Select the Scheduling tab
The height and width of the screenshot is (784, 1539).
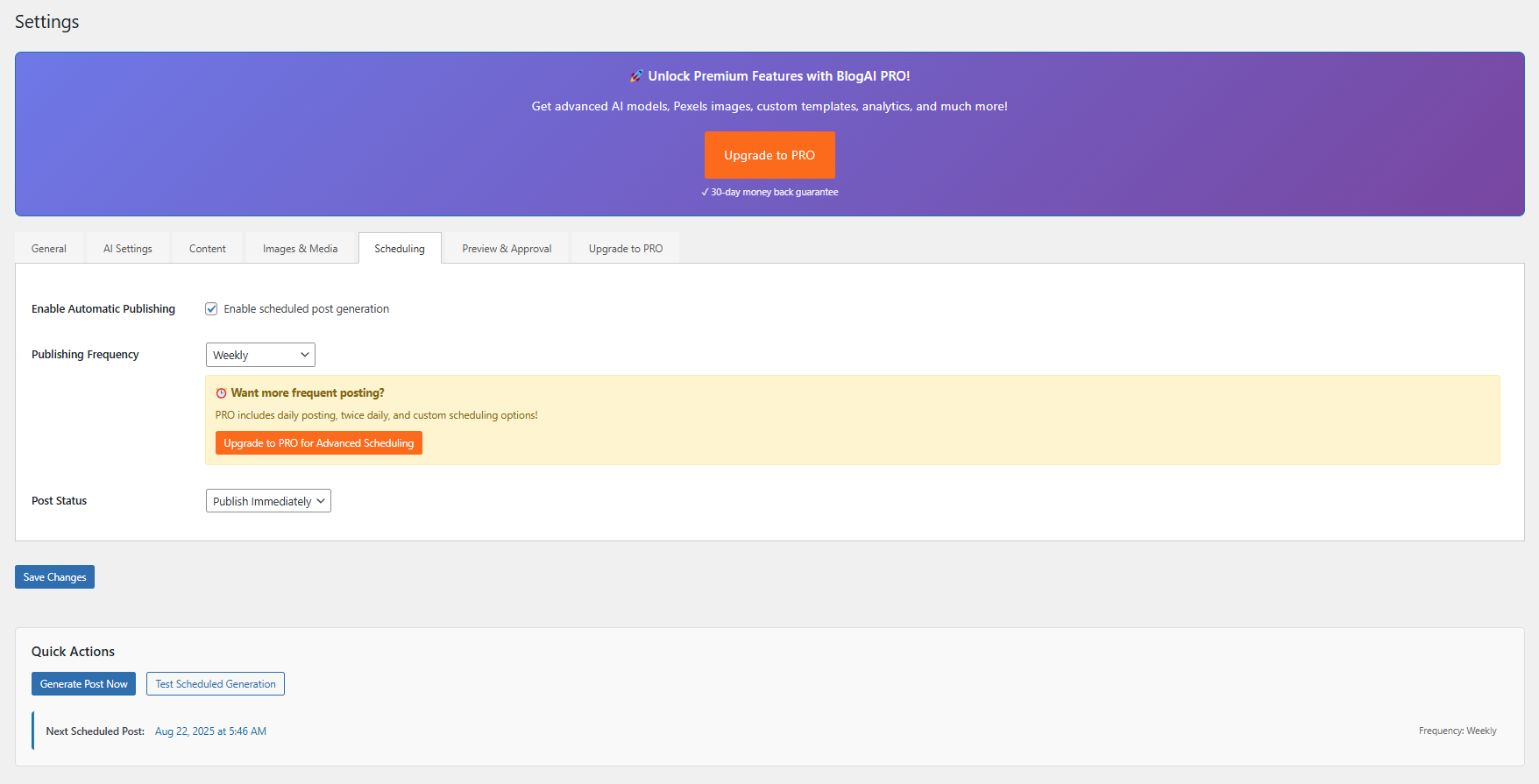coord(400,249)
